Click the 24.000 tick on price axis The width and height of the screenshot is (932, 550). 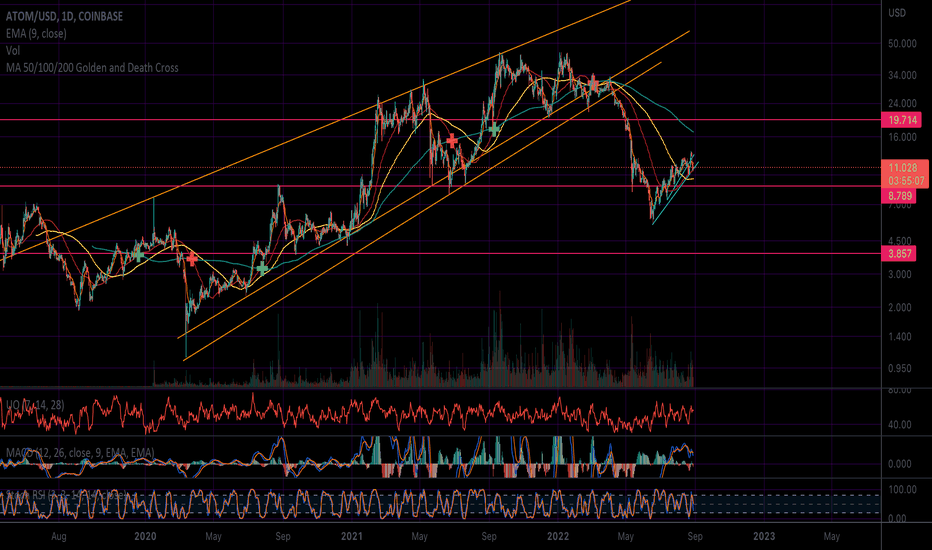click(x=902, y=103)
